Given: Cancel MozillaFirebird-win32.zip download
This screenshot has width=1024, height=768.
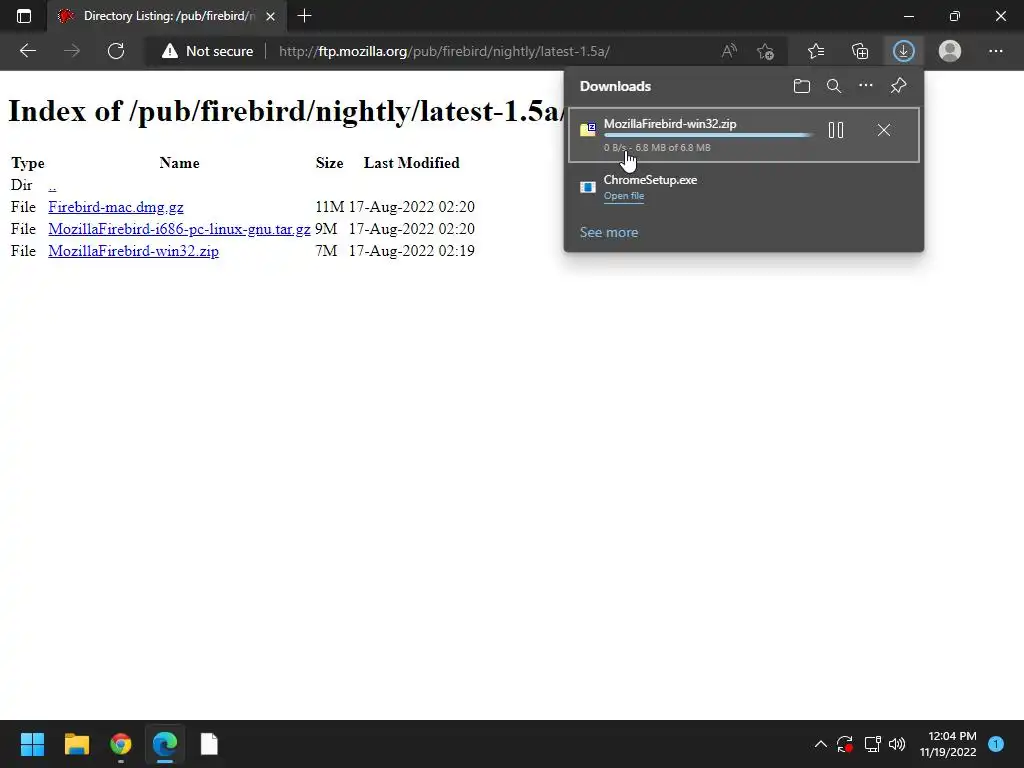Looking at the screenshot, I should click(x=884, y=130).
